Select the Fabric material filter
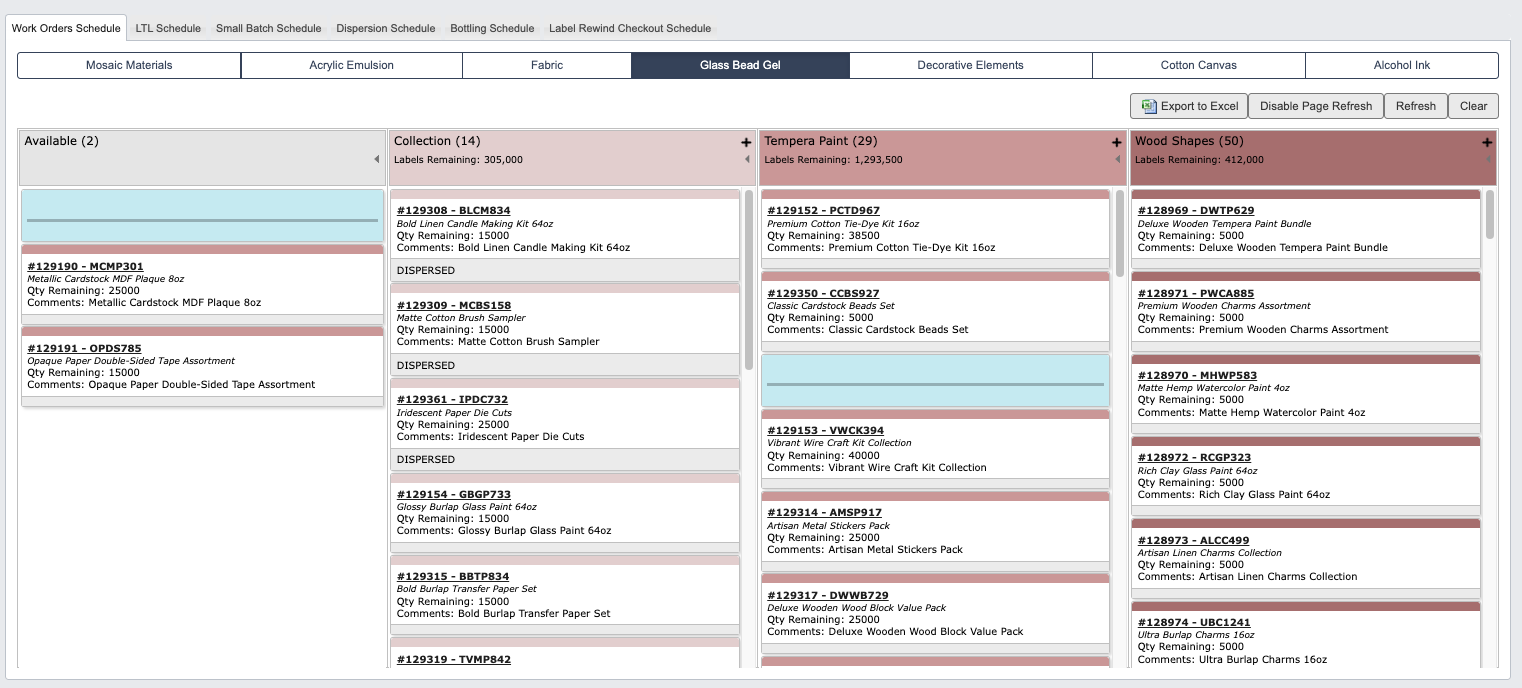The width and height of the screenshot is (1522, 688). [x=546, y=65]
